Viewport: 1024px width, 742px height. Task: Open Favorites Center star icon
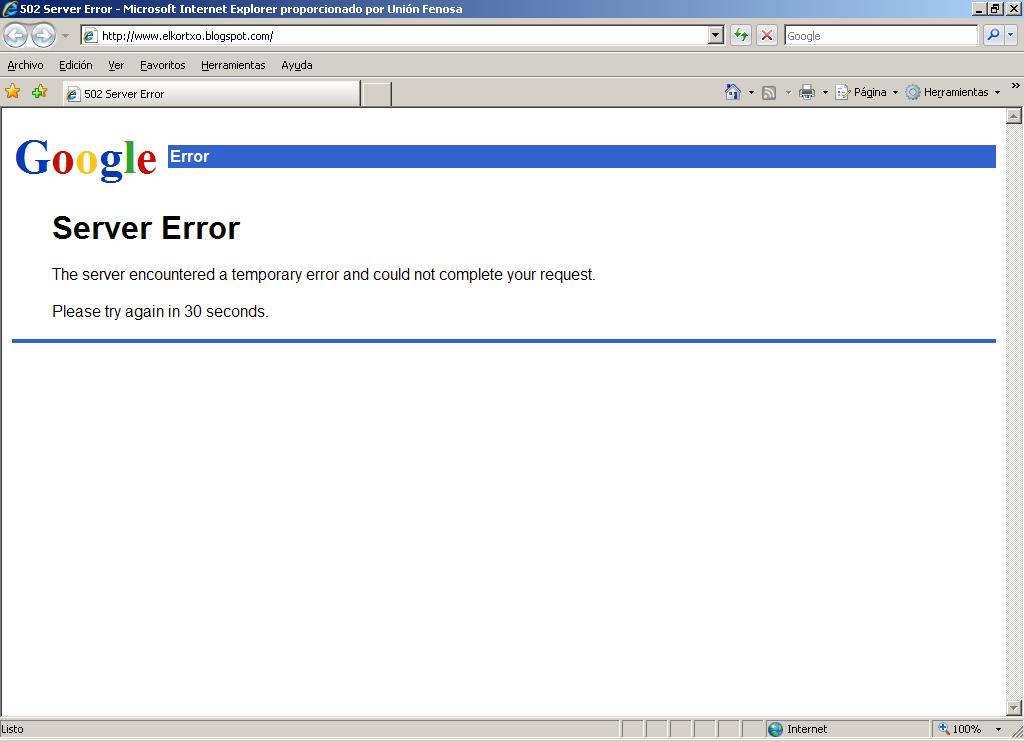pyautogui.click(x=12, y=91)
